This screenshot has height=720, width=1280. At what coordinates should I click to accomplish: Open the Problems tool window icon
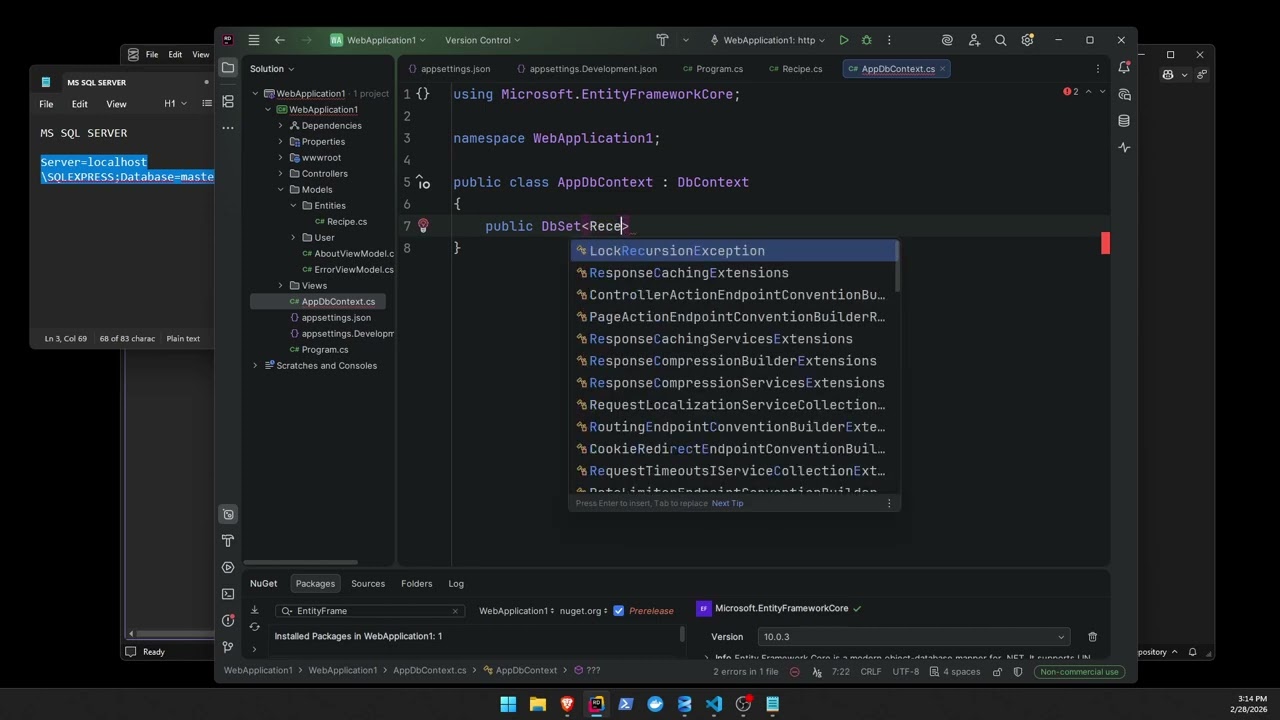[228, 620]
